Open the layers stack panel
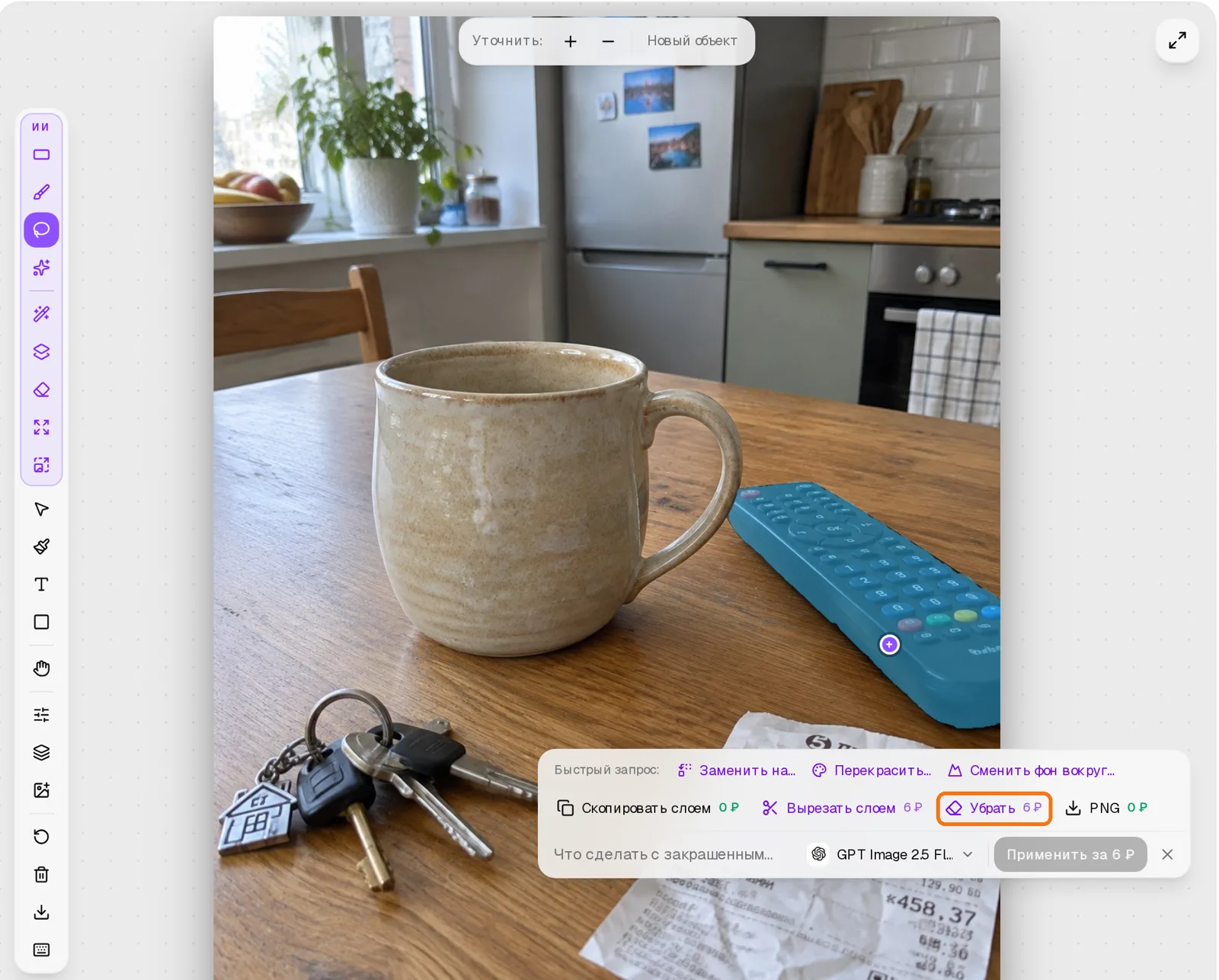The height and width of the screenshot is (980, 1219). pos(41,752)
